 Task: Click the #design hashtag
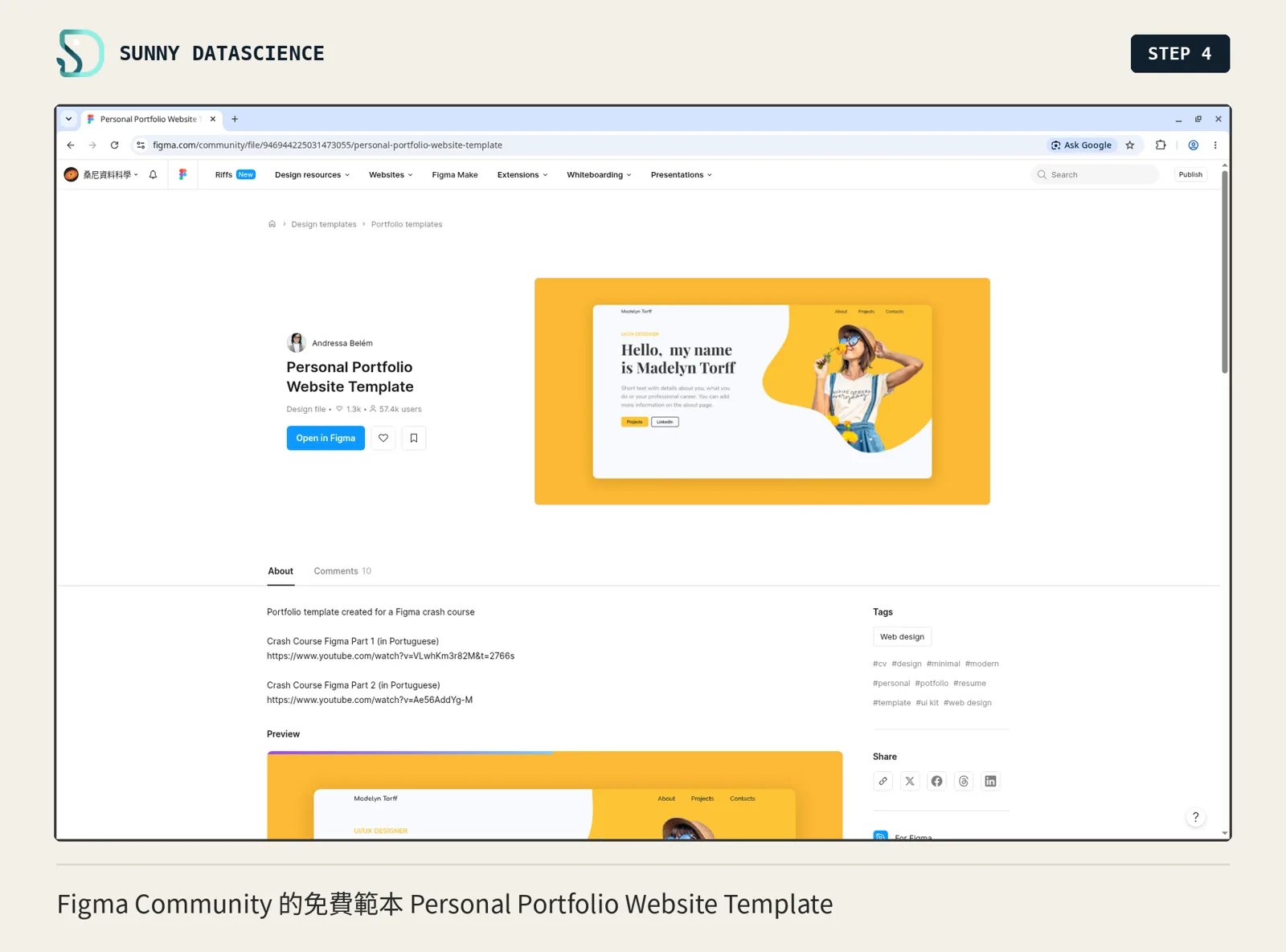pyautogui.click(x=907, y=664)
